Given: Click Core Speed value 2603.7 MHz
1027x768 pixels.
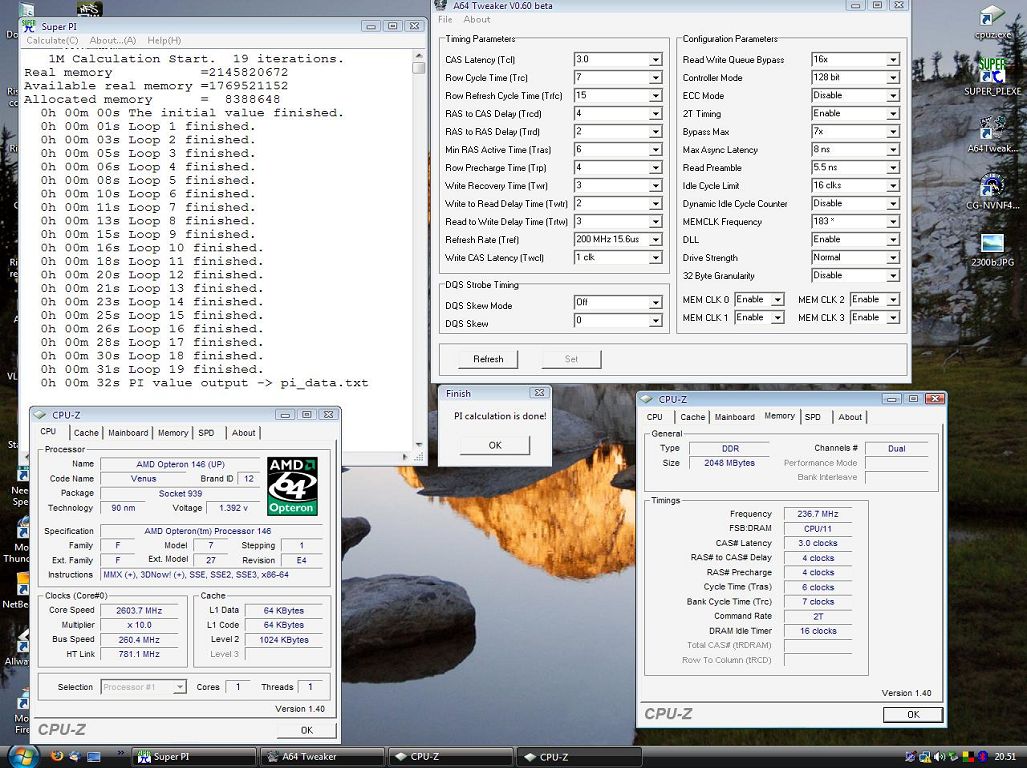Looking at the screenshot, I should click(x=139, y=610).
